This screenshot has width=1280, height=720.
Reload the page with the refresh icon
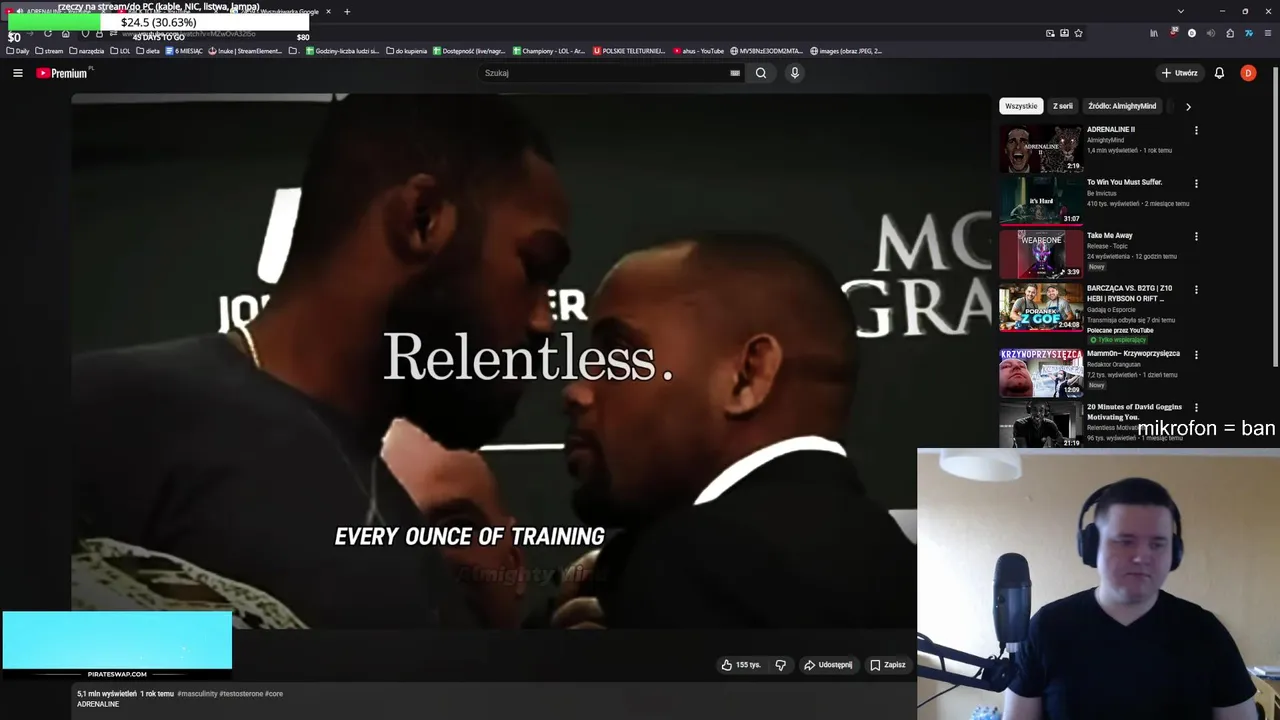47,33
